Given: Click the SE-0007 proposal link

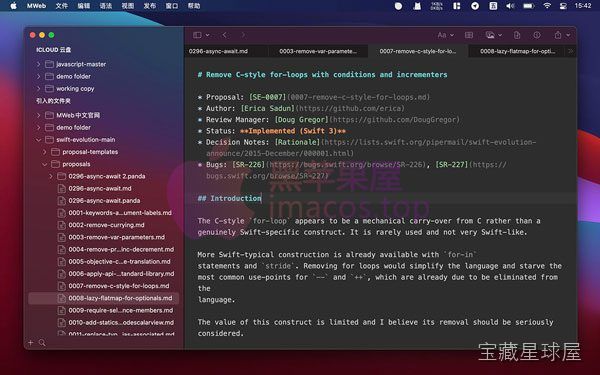Looking at the screenshot, I should (x=267, y=97).
